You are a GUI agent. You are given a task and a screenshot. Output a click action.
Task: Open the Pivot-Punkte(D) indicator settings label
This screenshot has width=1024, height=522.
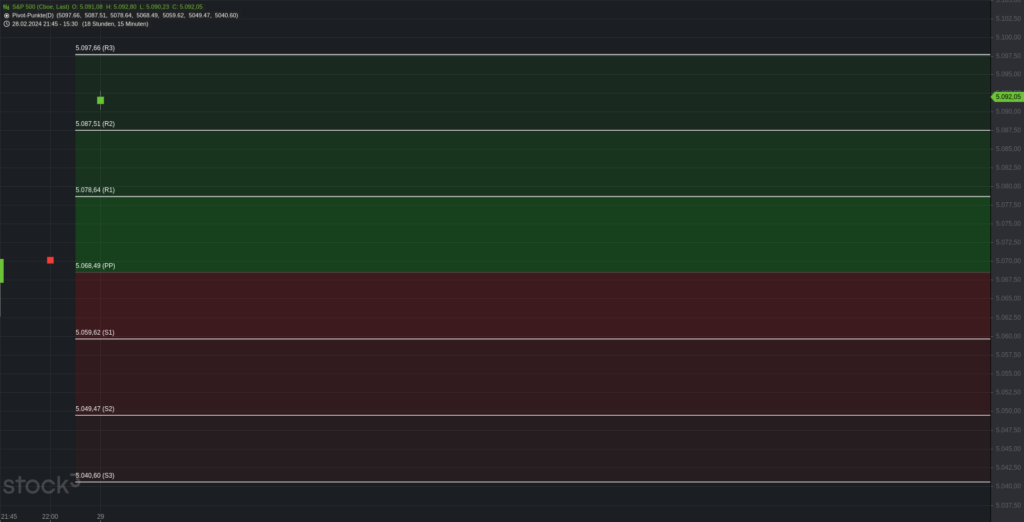[x=33, y=15]
